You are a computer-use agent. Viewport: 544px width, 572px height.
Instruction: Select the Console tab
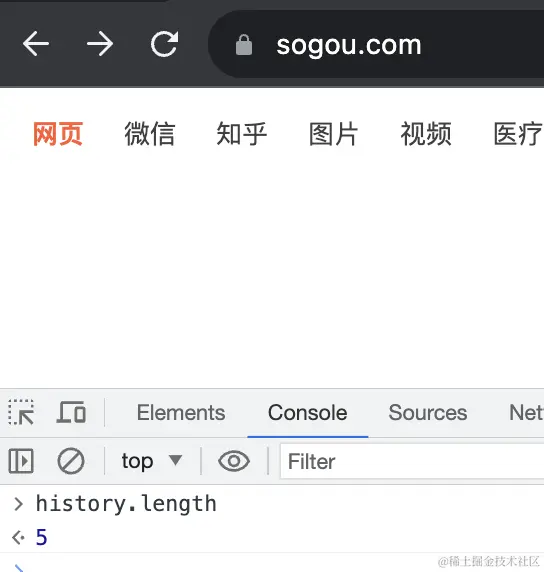click(x=308, y=413)
